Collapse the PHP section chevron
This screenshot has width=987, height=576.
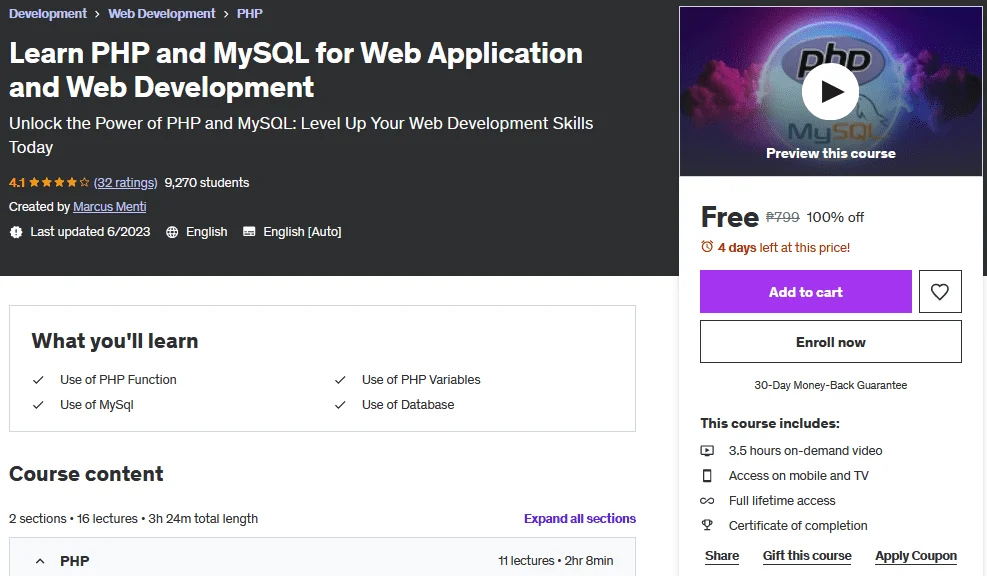40,561
